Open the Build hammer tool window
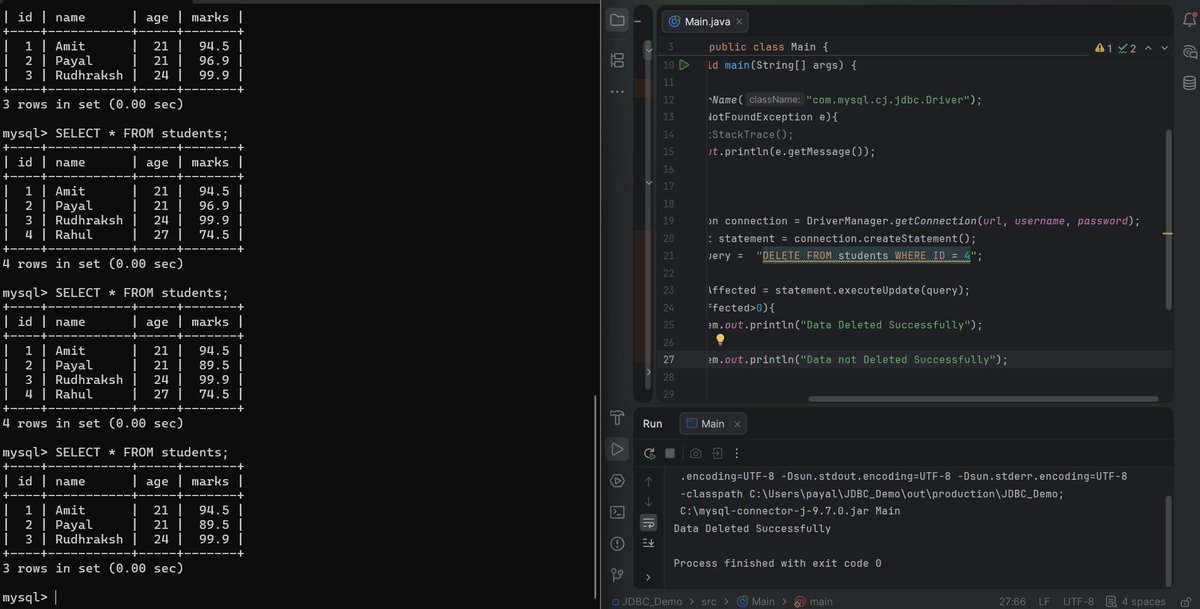Screen dimensions: 1200x609 (x=617, y=418)
